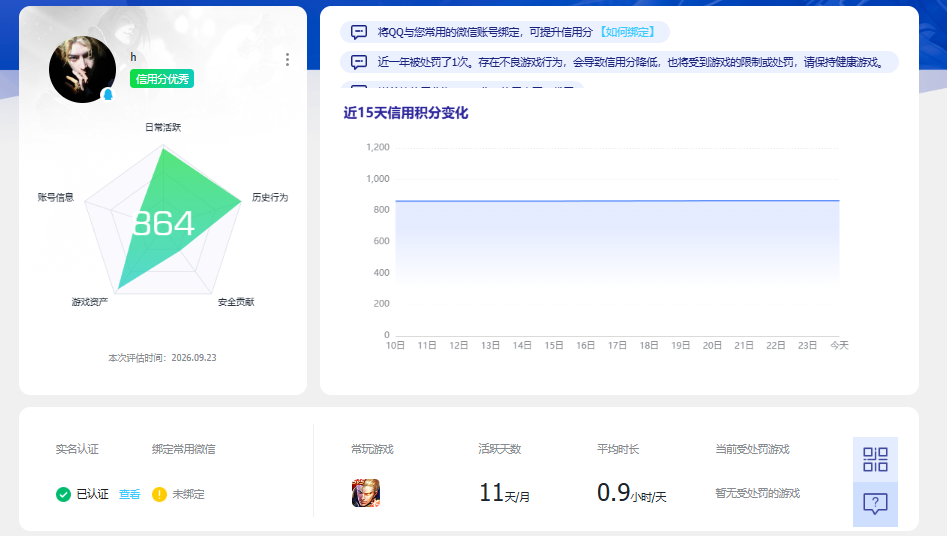
Task: Open the three-dot menu on profile card
Action: (x=287, y=59)
